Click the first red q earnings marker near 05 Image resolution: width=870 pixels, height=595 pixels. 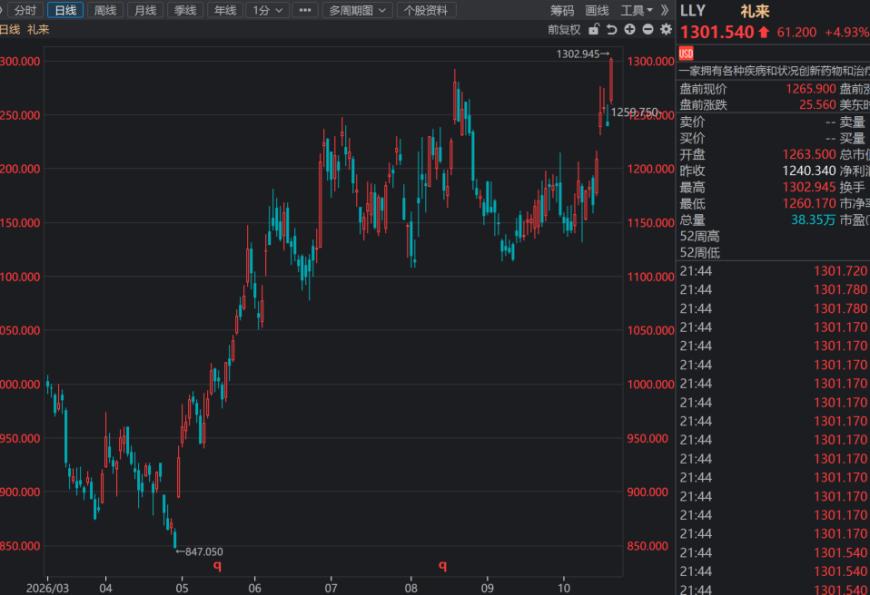[x=218, y=566]
